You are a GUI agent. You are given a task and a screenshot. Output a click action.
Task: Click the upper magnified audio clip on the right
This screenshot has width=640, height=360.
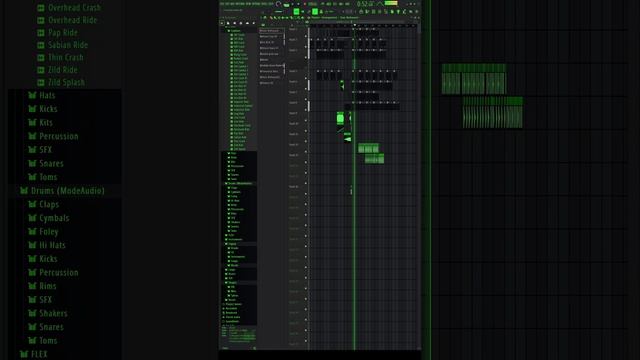tap(474, 79)
